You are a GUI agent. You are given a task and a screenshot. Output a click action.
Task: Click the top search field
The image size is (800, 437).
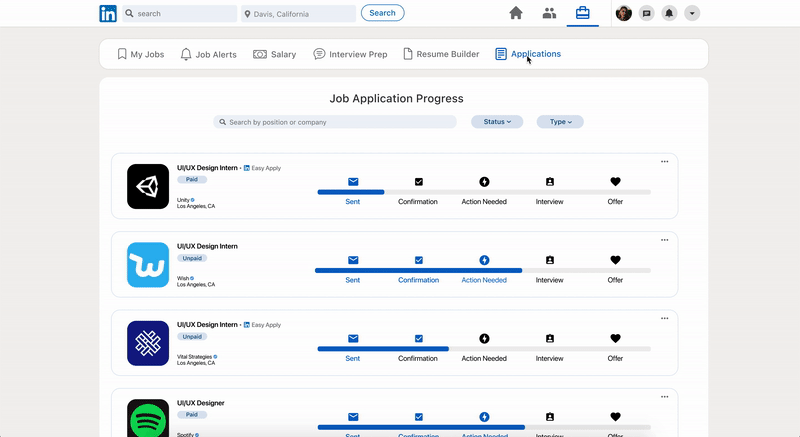click(x=180, y=13)
